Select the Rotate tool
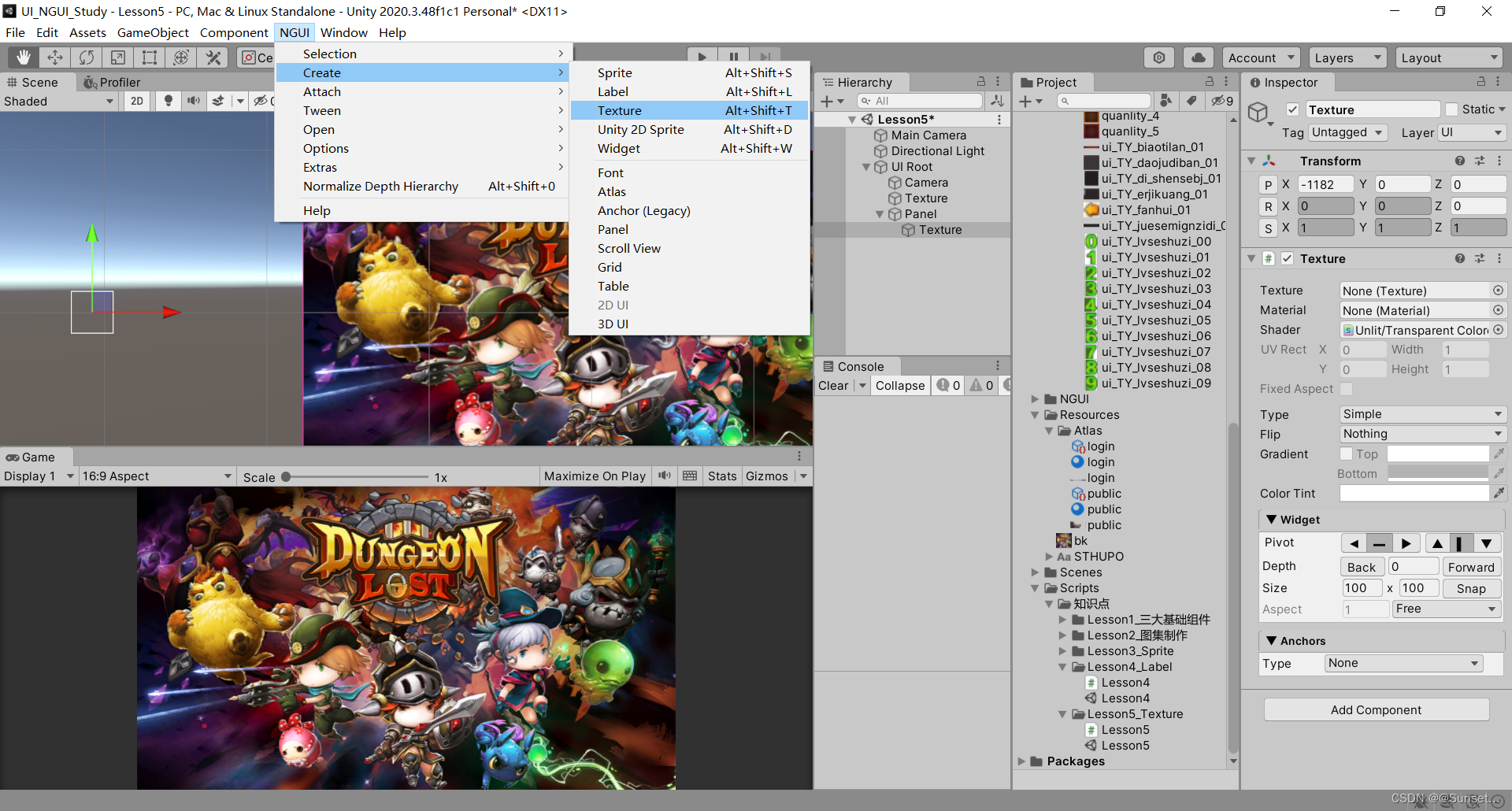1512x811 pixels. (x=87, y=57)
